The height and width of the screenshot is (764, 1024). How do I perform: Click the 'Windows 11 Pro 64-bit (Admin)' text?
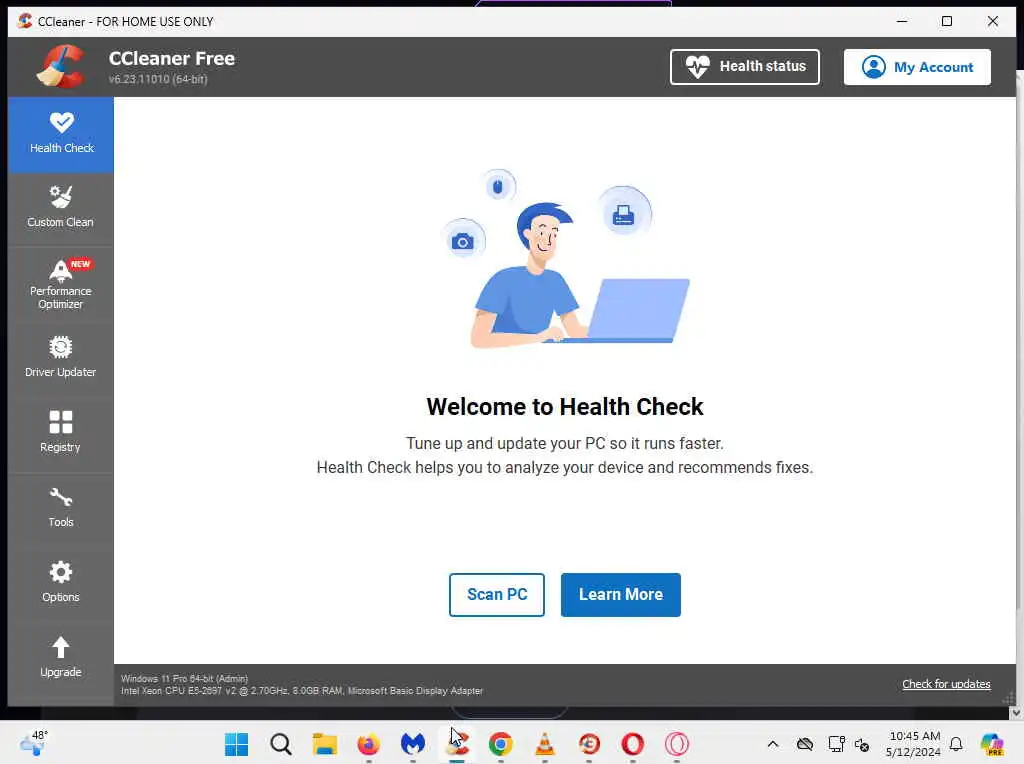[184, 678]
